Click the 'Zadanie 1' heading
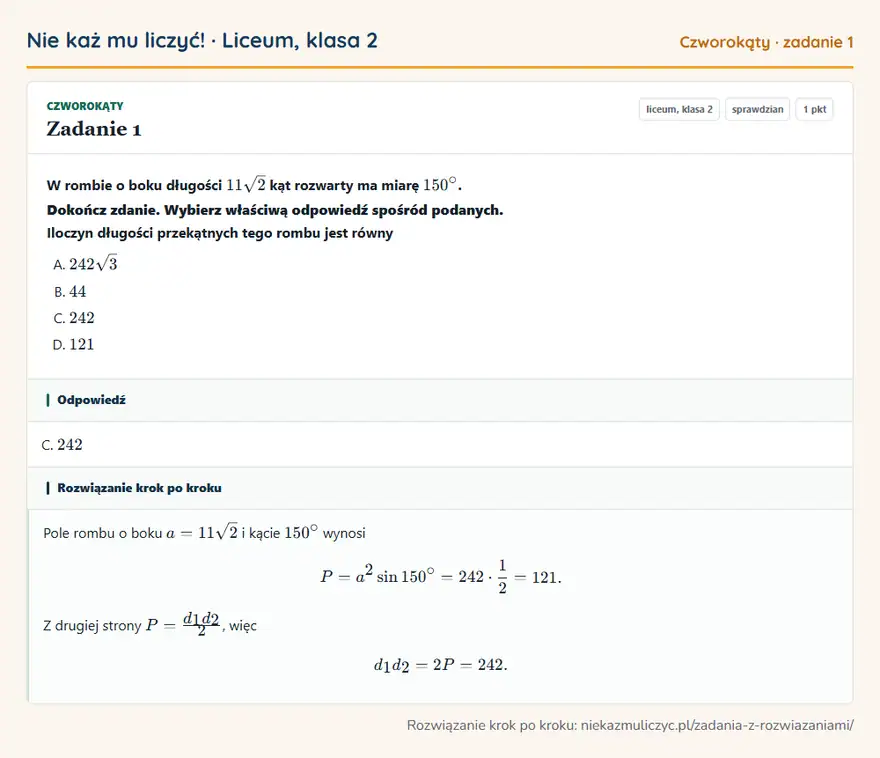This screenshot has width=880, height=758. pyautogui.click(x=94, y=129)
